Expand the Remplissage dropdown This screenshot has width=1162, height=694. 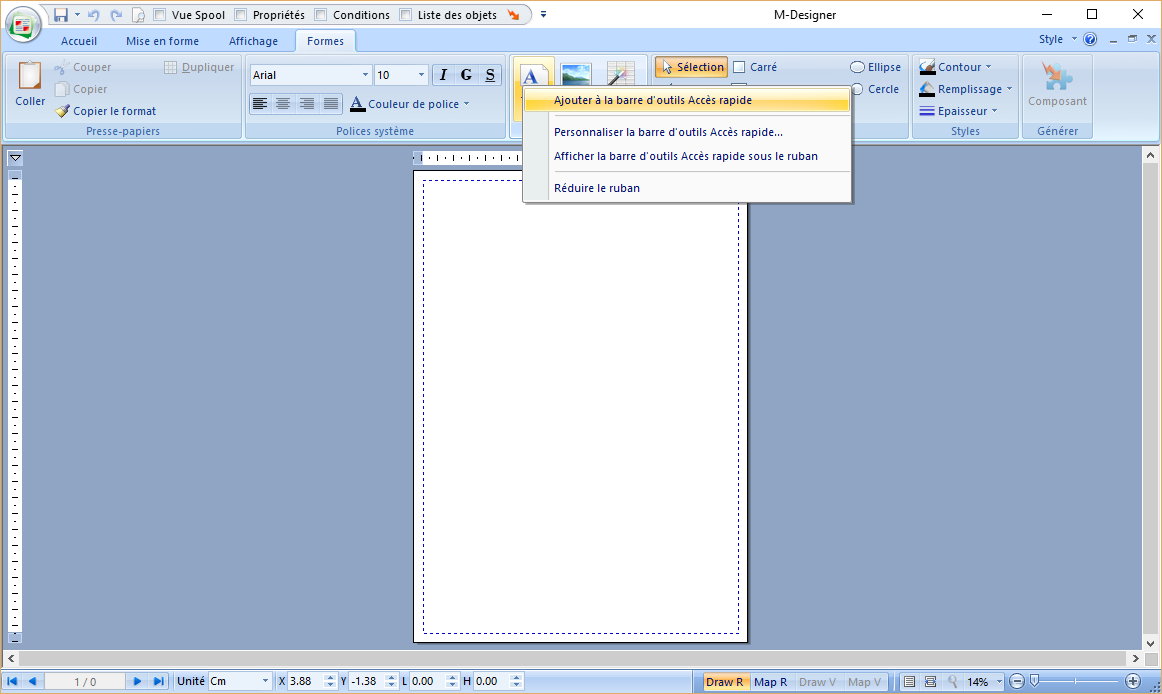pyautogui.click(x=965, y=89)
